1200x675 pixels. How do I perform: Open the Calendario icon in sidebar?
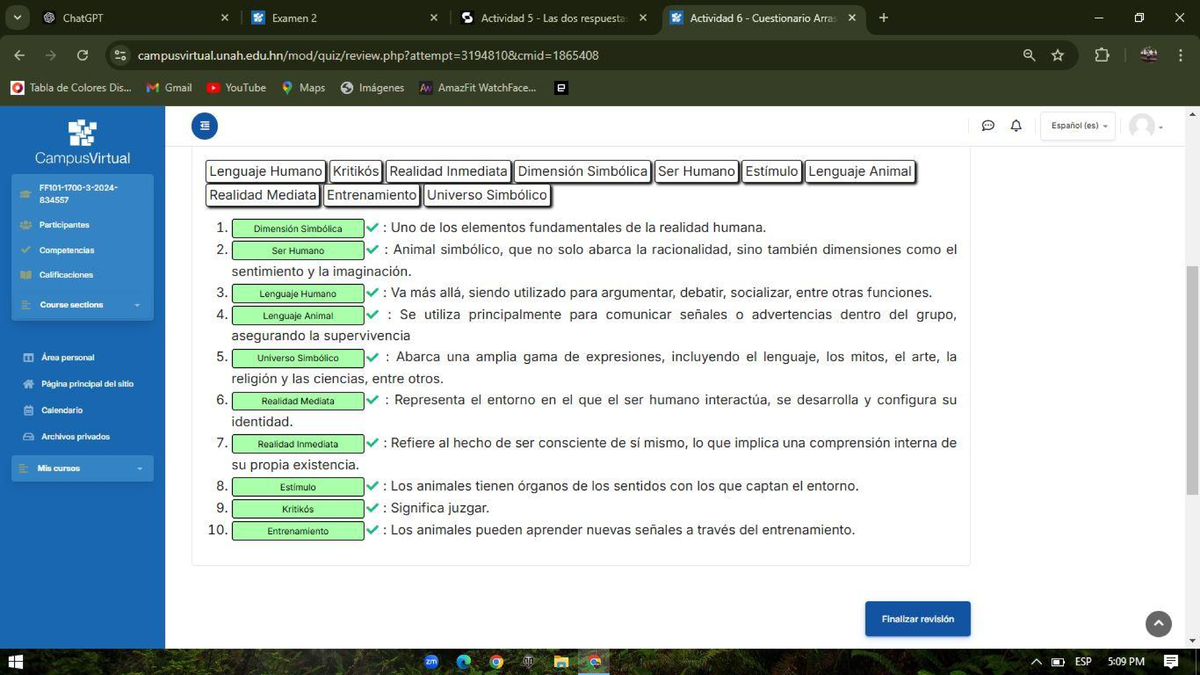click(x=27, y=410)
